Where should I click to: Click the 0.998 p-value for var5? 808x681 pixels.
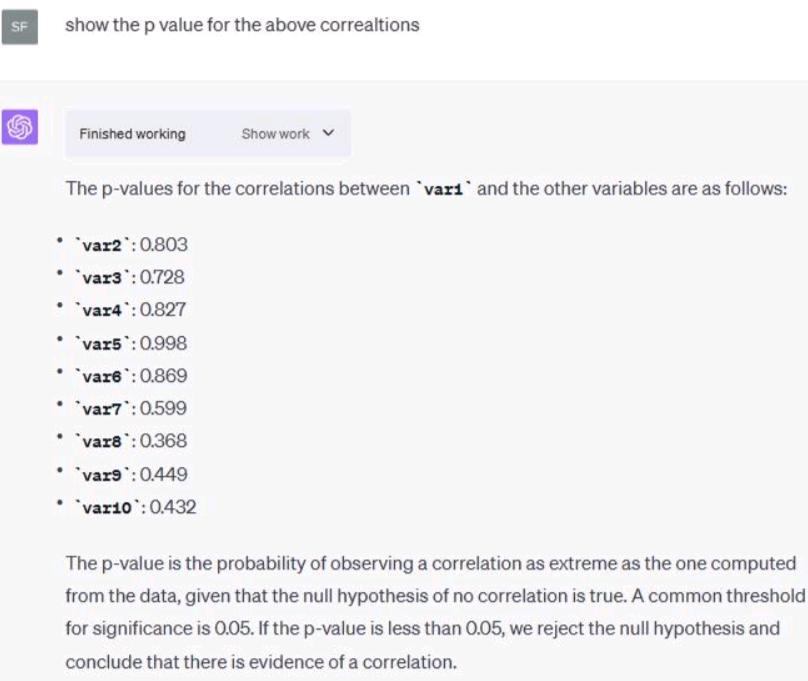tap(163, 343)
